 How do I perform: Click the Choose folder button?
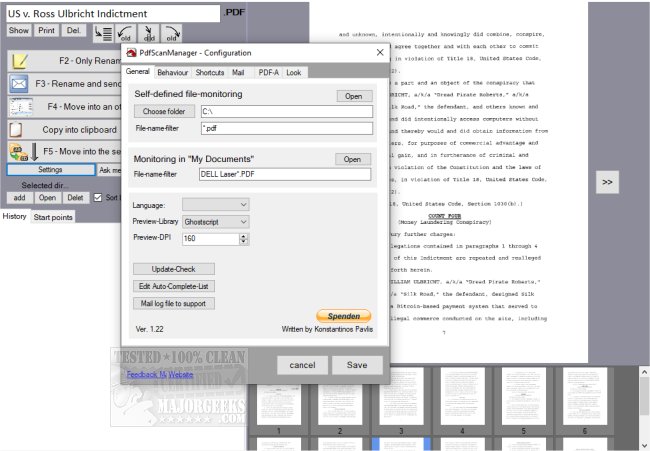pyautogui.click(x=164, y=111)
